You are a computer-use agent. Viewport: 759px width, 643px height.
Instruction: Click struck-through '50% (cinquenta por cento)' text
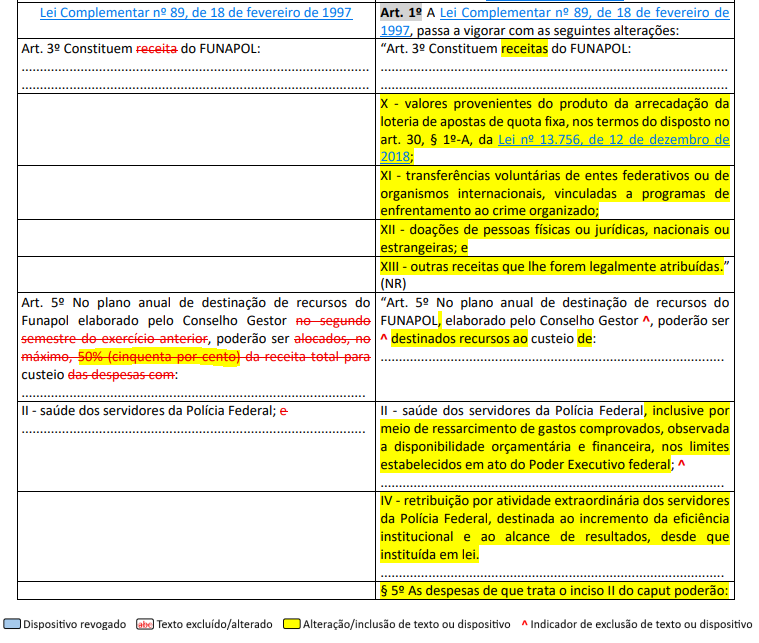[x=159, y=357]
